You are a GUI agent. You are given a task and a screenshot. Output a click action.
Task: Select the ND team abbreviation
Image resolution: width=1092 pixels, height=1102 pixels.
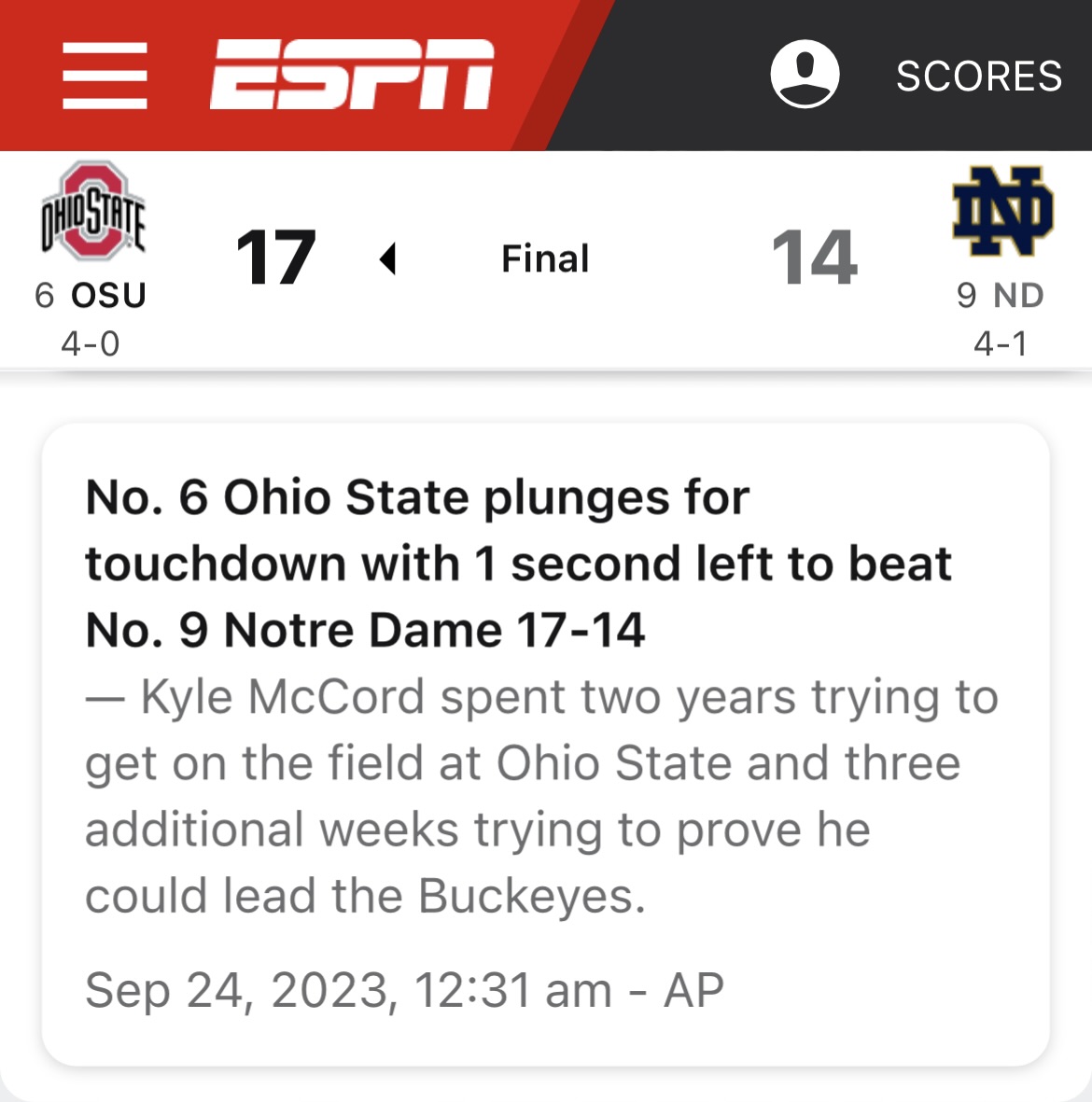tap(1018, 296)
